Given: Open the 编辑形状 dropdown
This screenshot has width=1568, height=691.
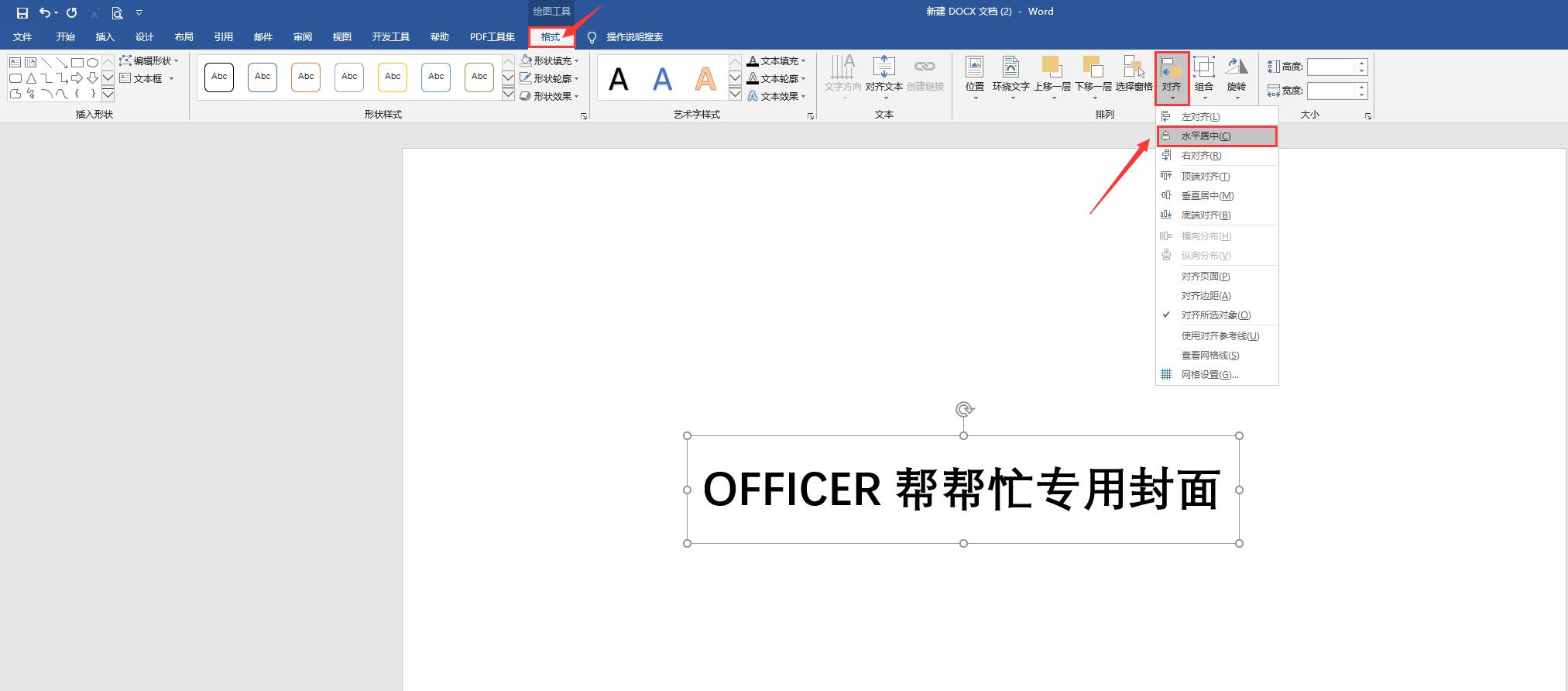Looking at the screenshot, I should pos(149,60).
